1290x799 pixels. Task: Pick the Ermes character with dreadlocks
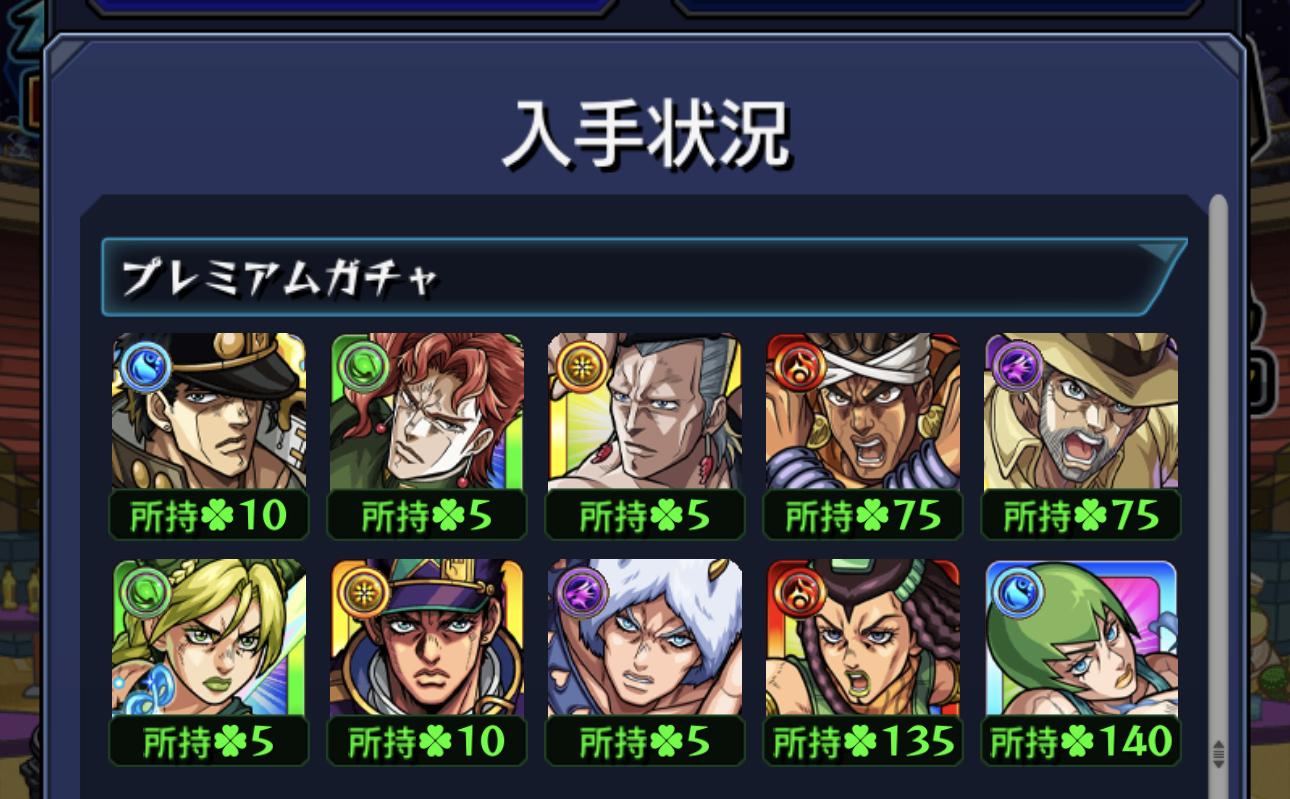tap(863, 638)
